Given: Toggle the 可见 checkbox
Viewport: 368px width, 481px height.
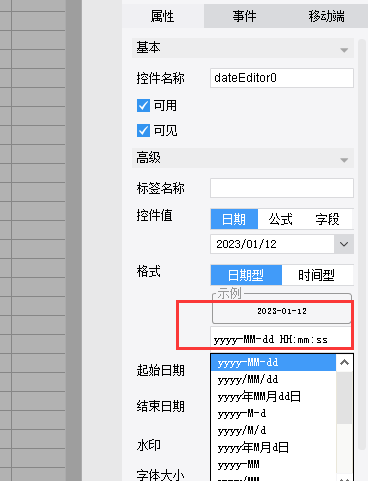Looking at the screenshot, I should click(x=143, y=130).
